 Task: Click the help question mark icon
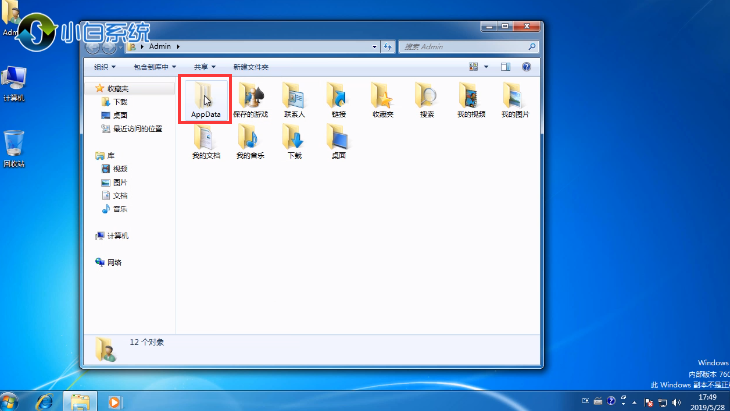coord(526,66)
